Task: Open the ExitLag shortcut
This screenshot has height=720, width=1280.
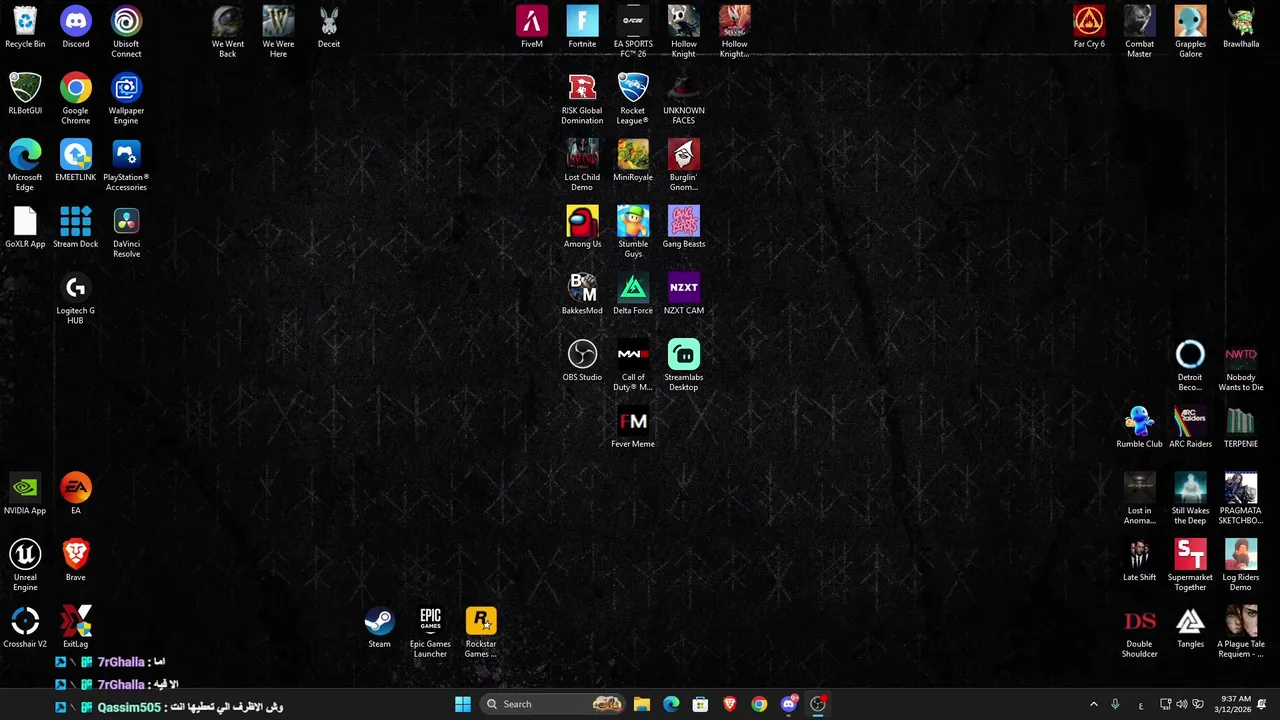Action: (76, 628)
